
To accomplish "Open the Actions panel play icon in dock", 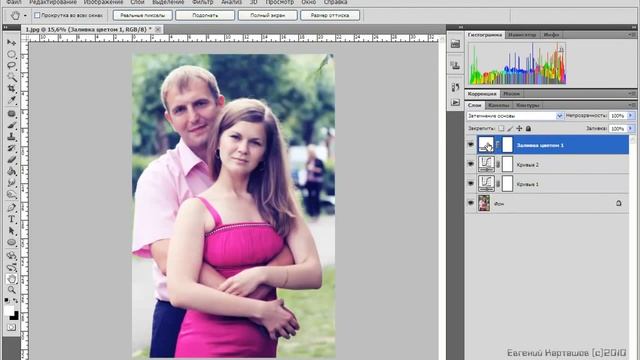I will pos(456,102).
